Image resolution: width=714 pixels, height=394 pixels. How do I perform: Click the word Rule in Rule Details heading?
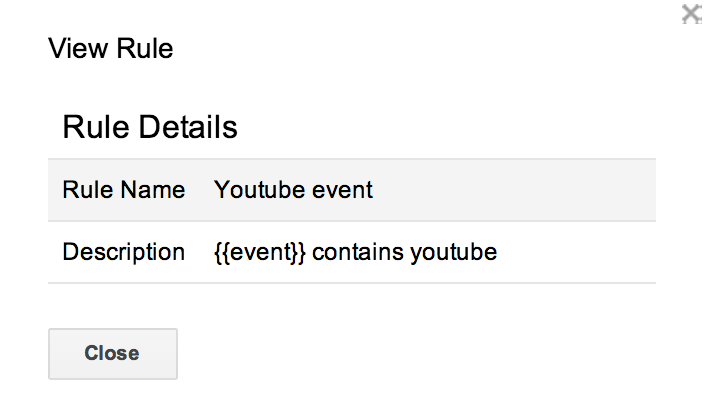click(x=96, y=127)
